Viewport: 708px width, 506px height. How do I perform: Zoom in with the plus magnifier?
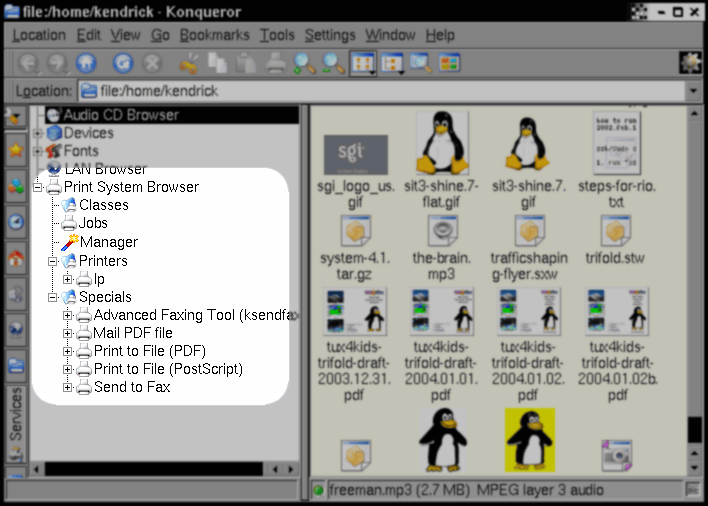point(304,63)
